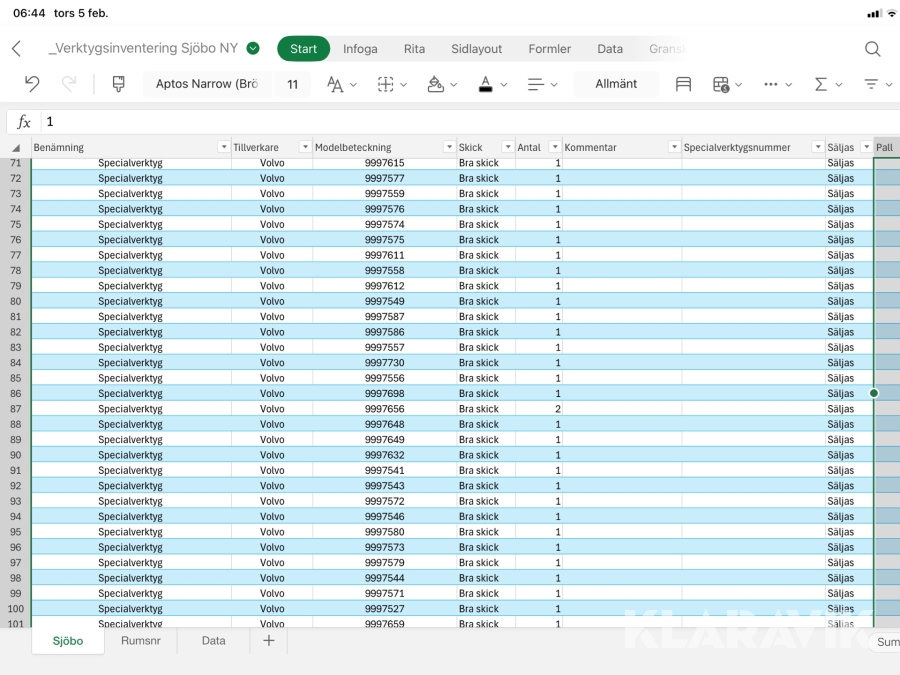900x675 pixels.
Task: Open the AutoSum sigma tool
Action: [x=821, y=84]
